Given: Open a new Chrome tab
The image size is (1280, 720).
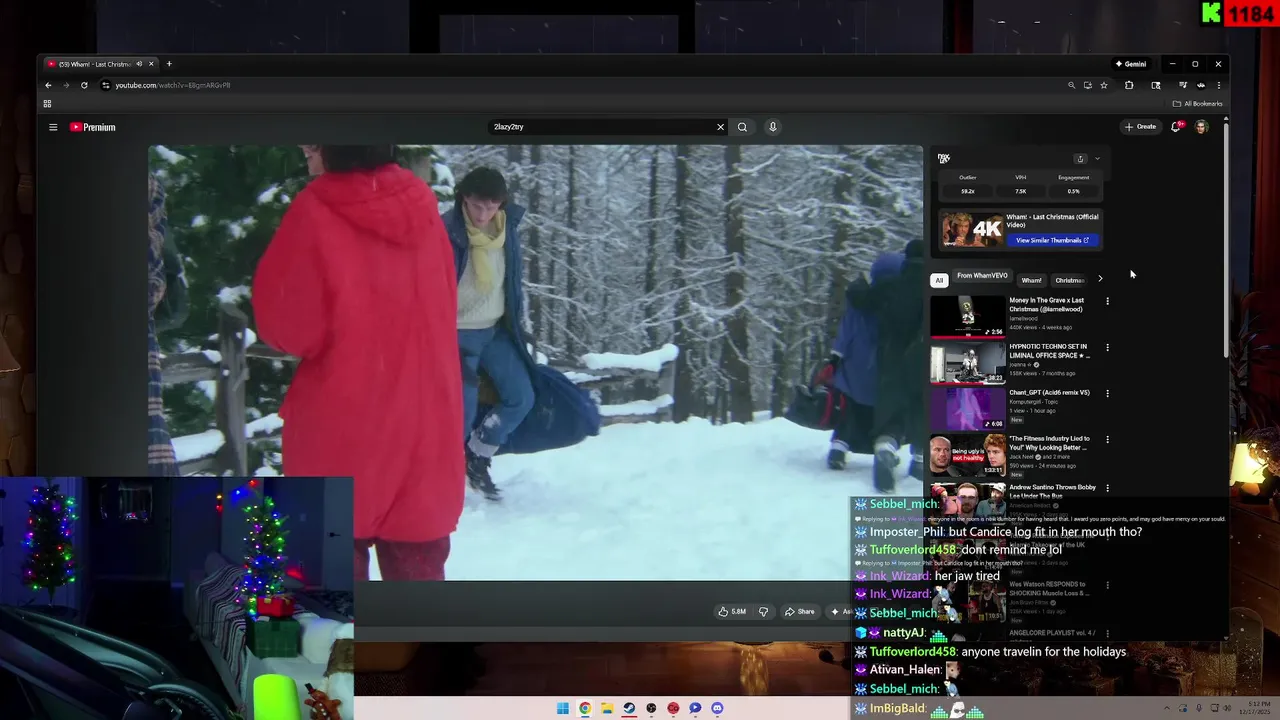Looking at the screenshot, I should pos(169,64).
